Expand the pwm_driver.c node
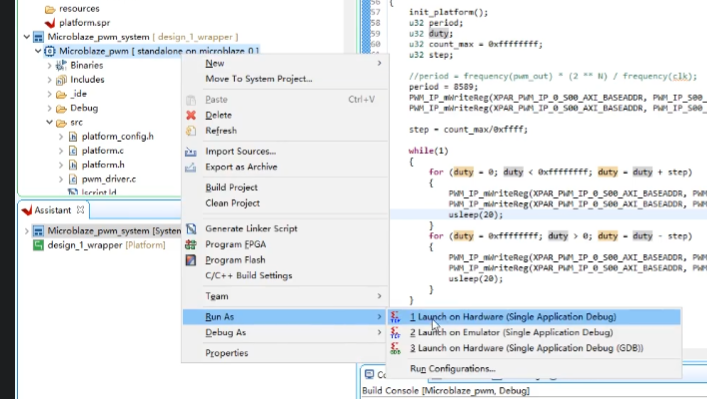 click(61, 179)
